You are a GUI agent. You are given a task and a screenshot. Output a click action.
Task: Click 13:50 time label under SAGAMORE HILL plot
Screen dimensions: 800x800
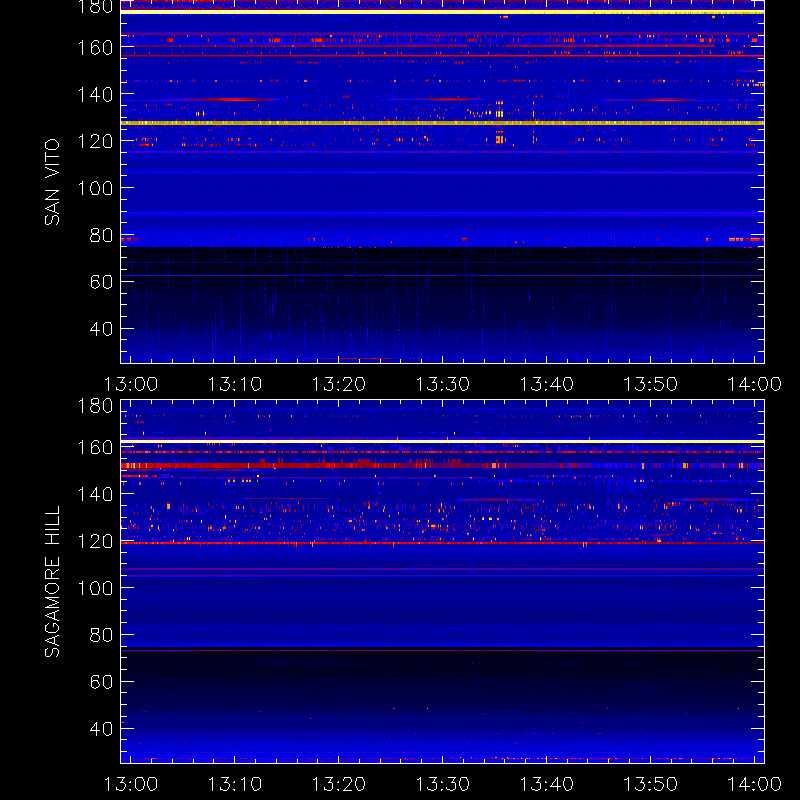(651, 784)
